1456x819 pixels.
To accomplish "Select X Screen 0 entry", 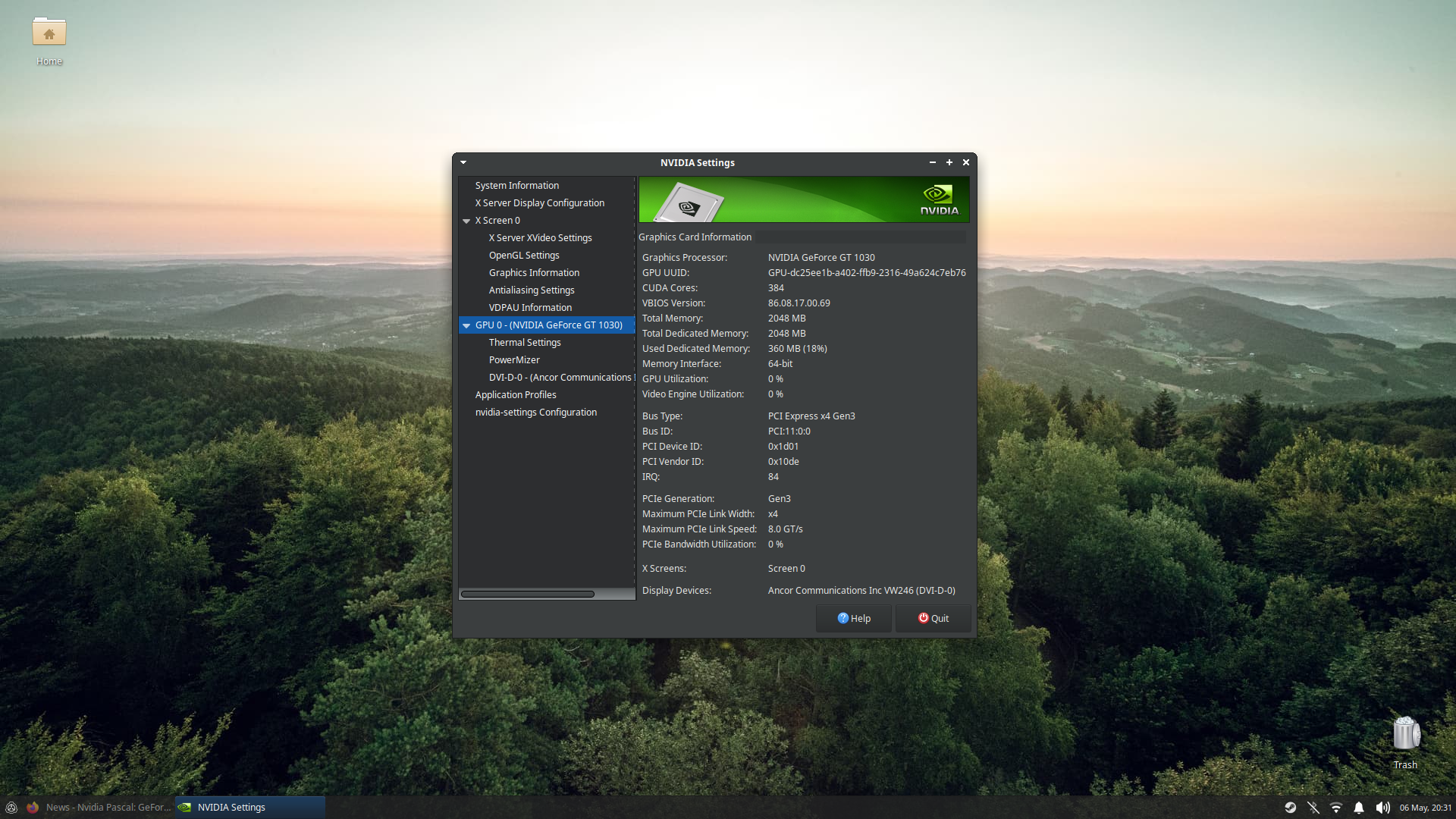I will click(x=497, y=221).
